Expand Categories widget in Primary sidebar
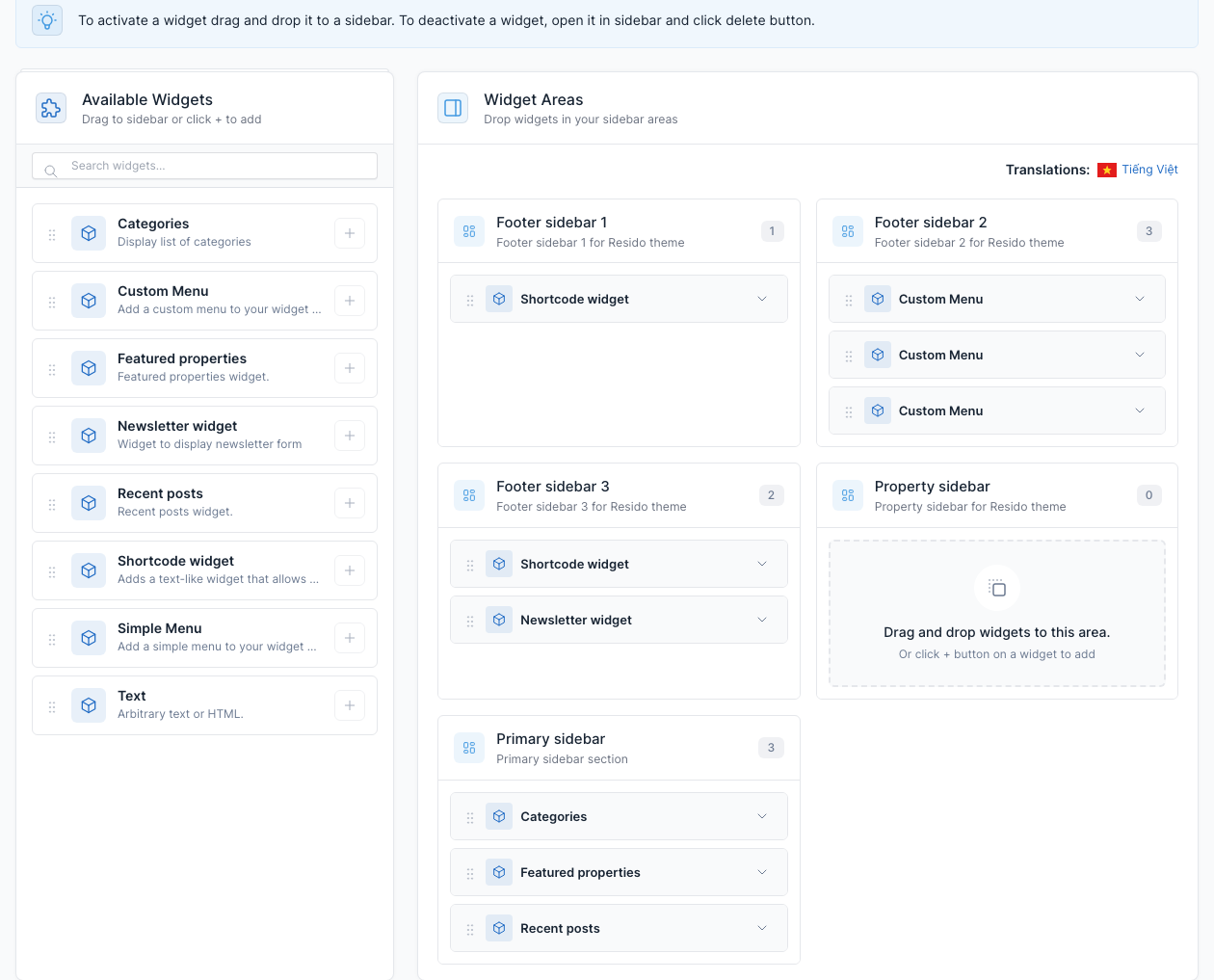The width and height of the screenshot is (1214, 980). pyautogui.click(x=762, y=816)
